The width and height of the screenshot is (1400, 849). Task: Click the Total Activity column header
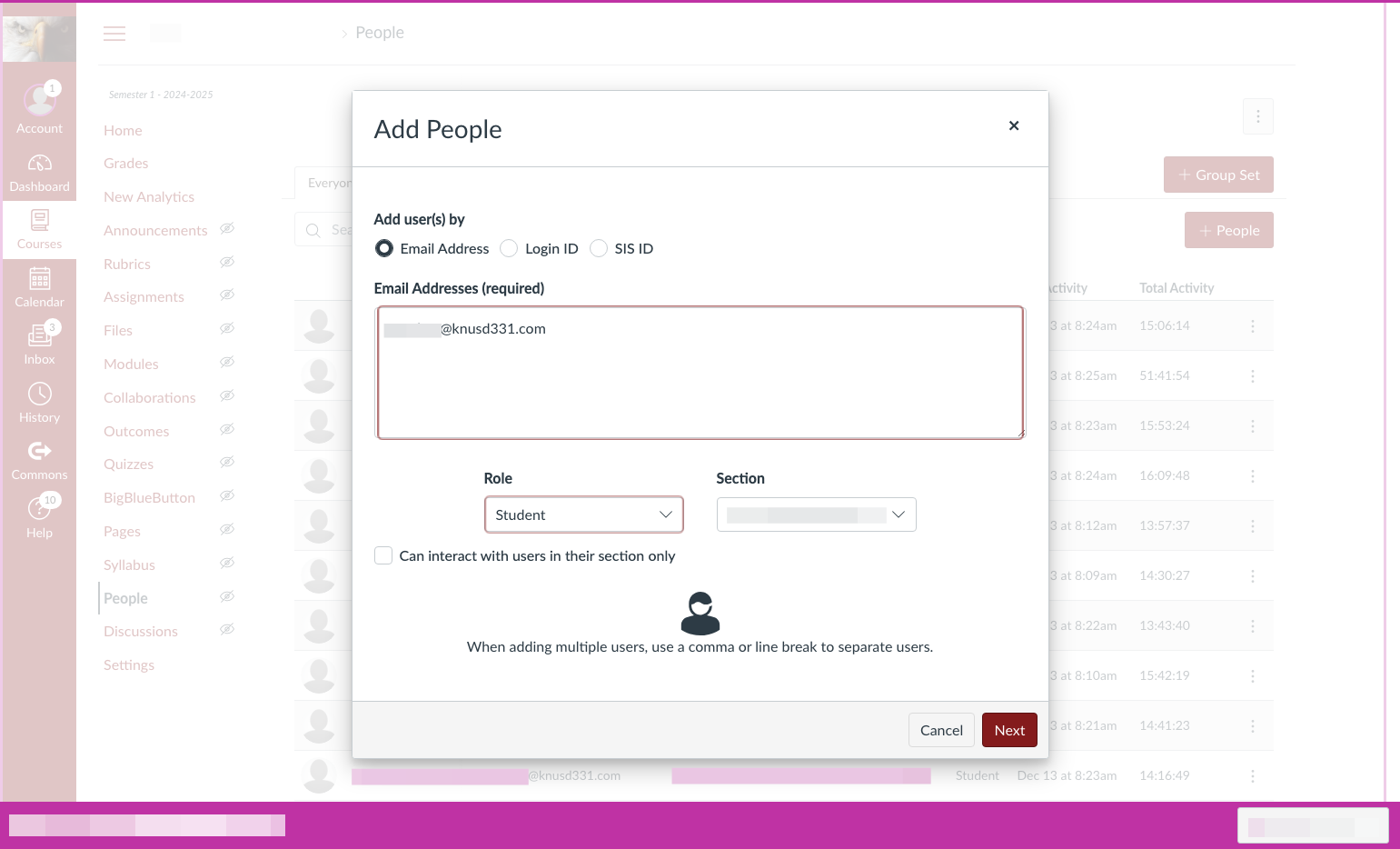coord(1177,288)
